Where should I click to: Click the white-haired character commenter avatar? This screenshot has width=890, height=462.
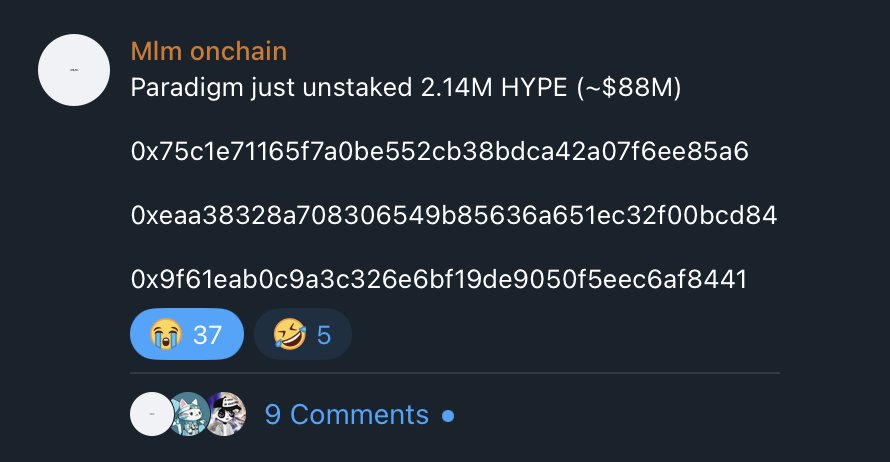coord(225,414)
